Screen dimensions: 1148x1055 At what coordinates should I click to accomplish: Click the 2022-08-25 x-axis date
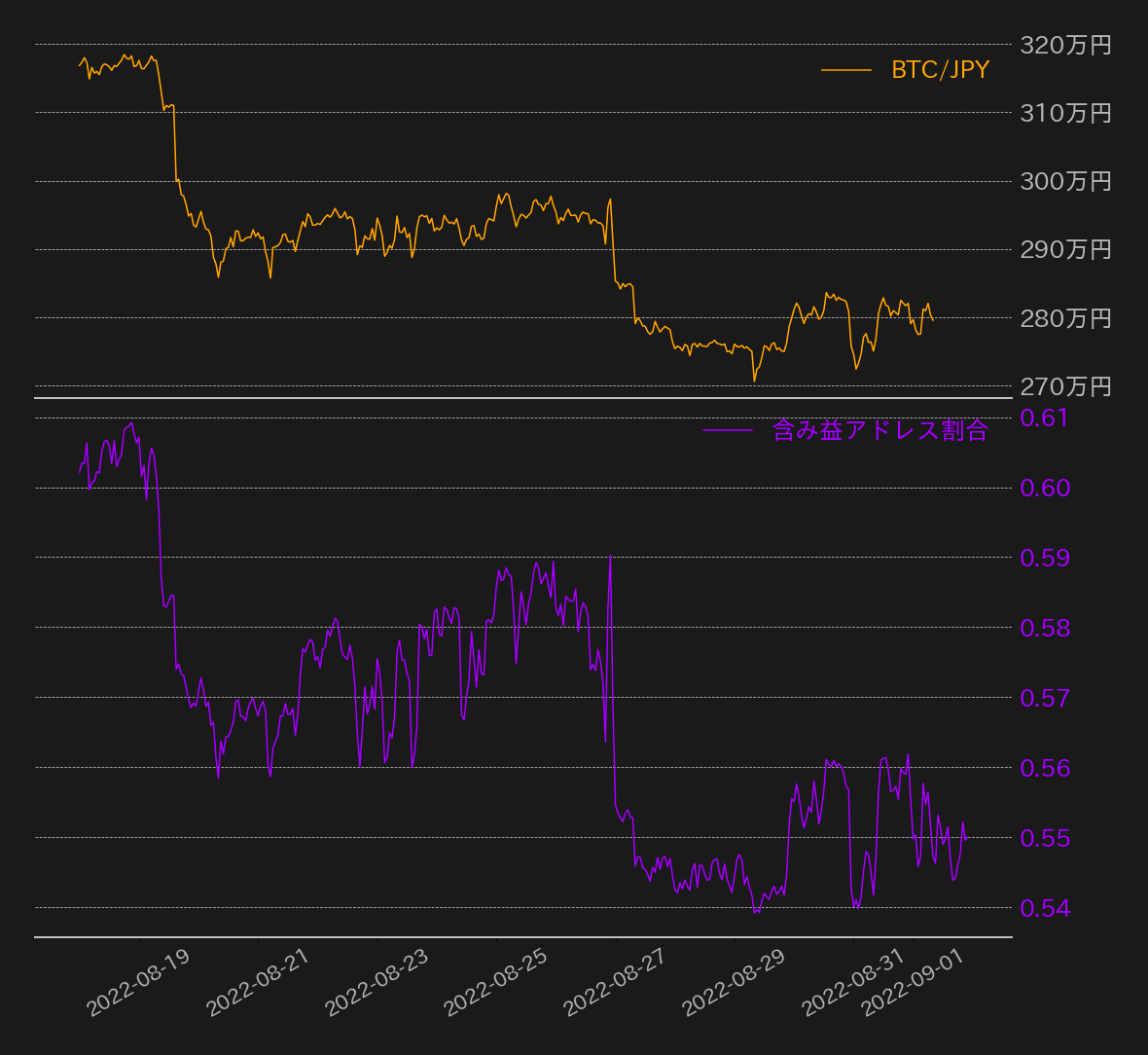click(x=496, y=983)
